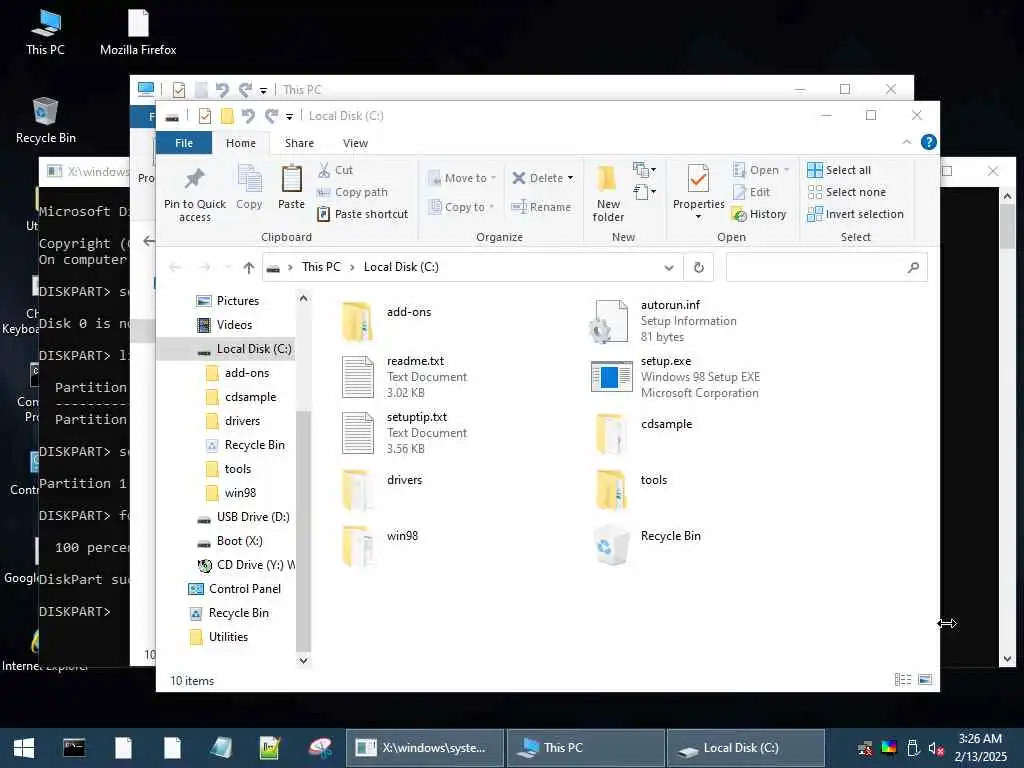Expand address bar history dropdown
The image size is (1024, 768).
coord(668,268)
